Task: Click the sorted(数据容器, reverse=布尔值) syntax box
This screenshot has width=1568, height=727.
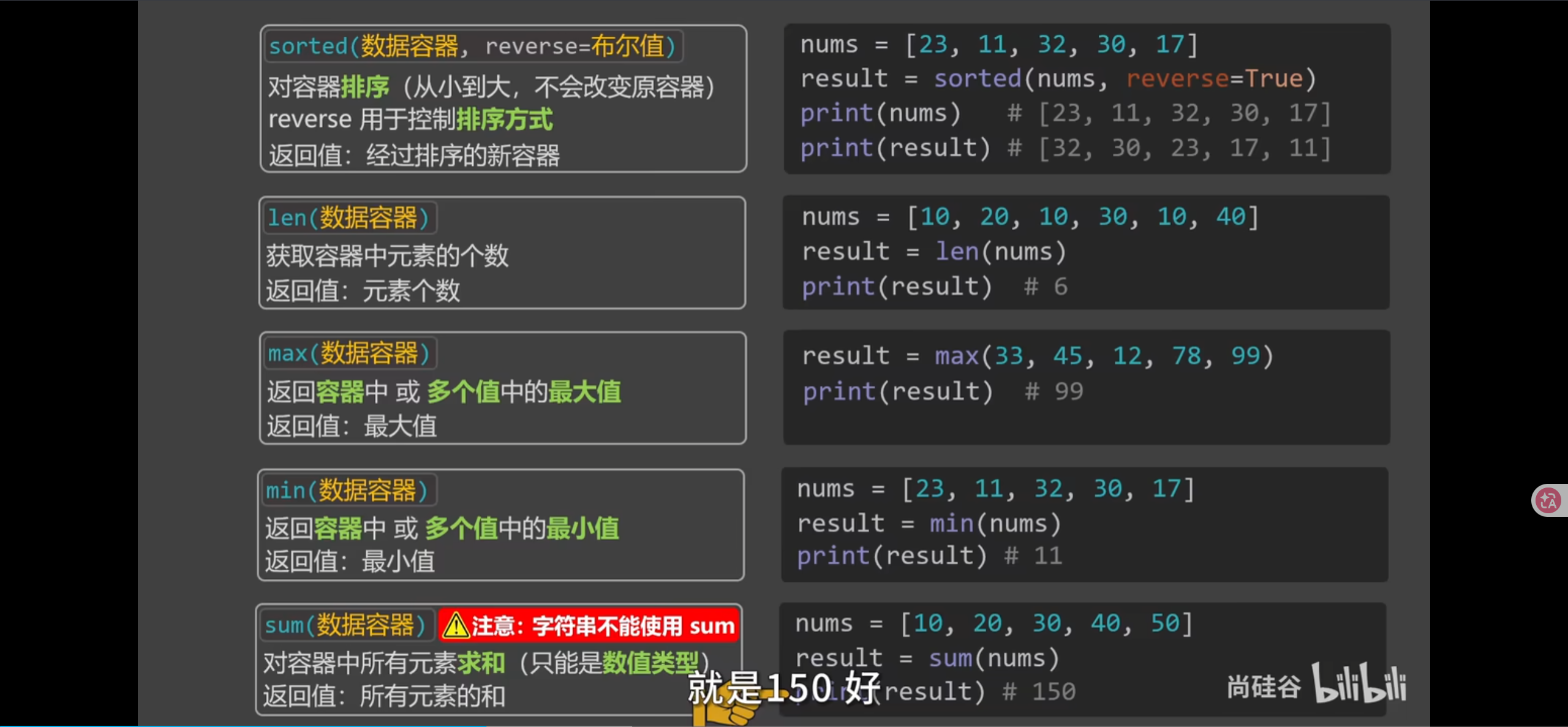Action: click(x=473, y=47)
